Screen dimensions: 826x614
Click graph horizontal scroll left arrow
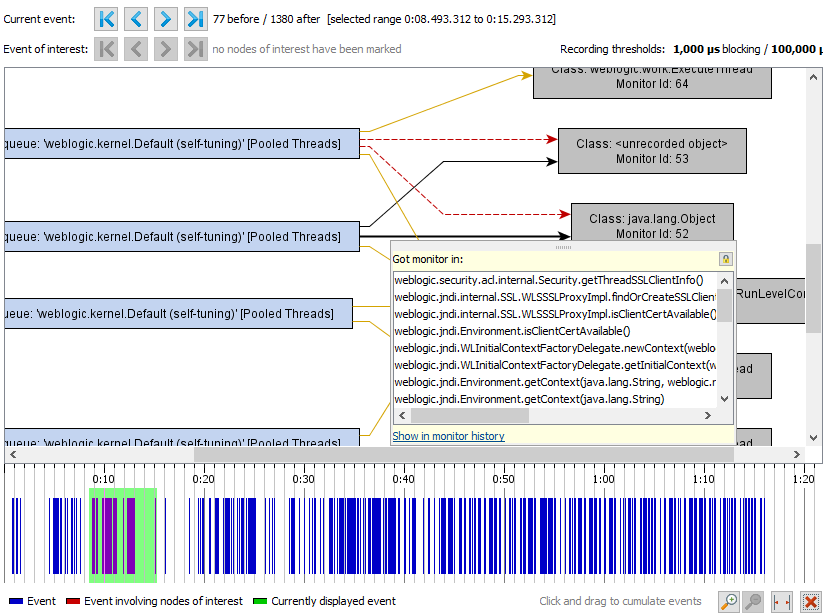[13, 454]
